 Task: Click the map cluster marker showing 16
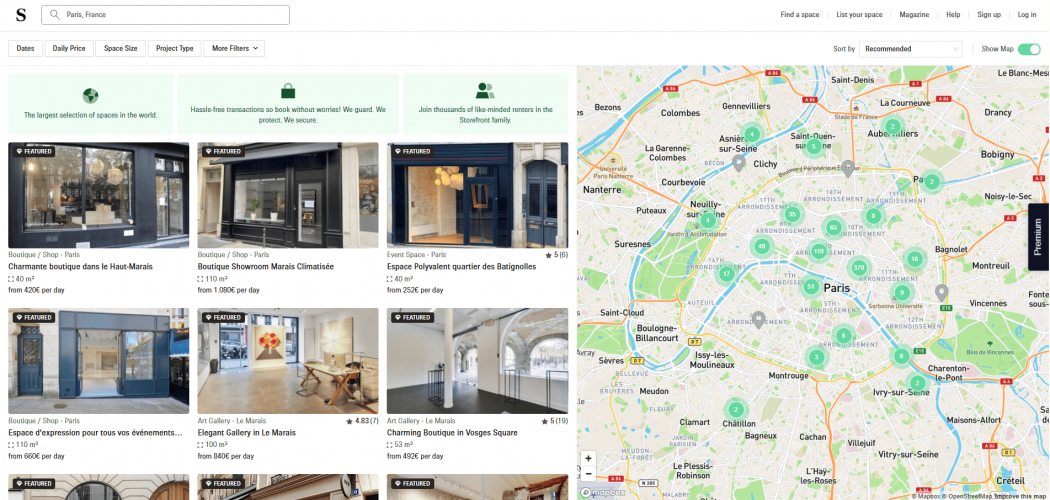[914, 259]
